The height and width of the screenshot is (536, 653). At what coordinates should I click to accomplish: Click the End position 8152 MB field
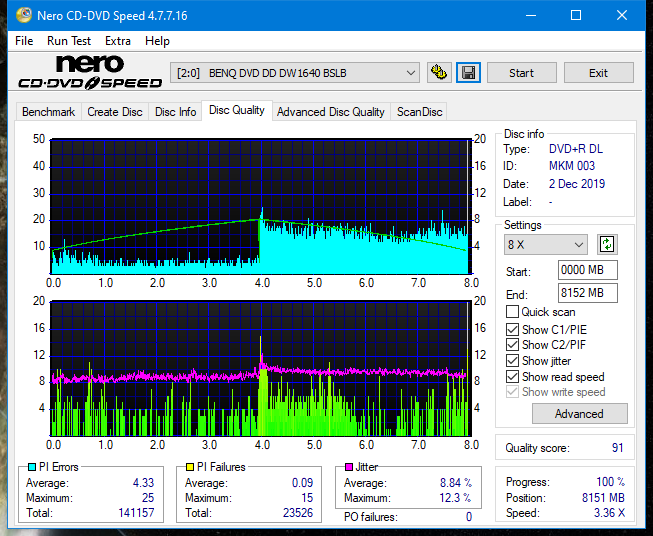coord(587,293)
